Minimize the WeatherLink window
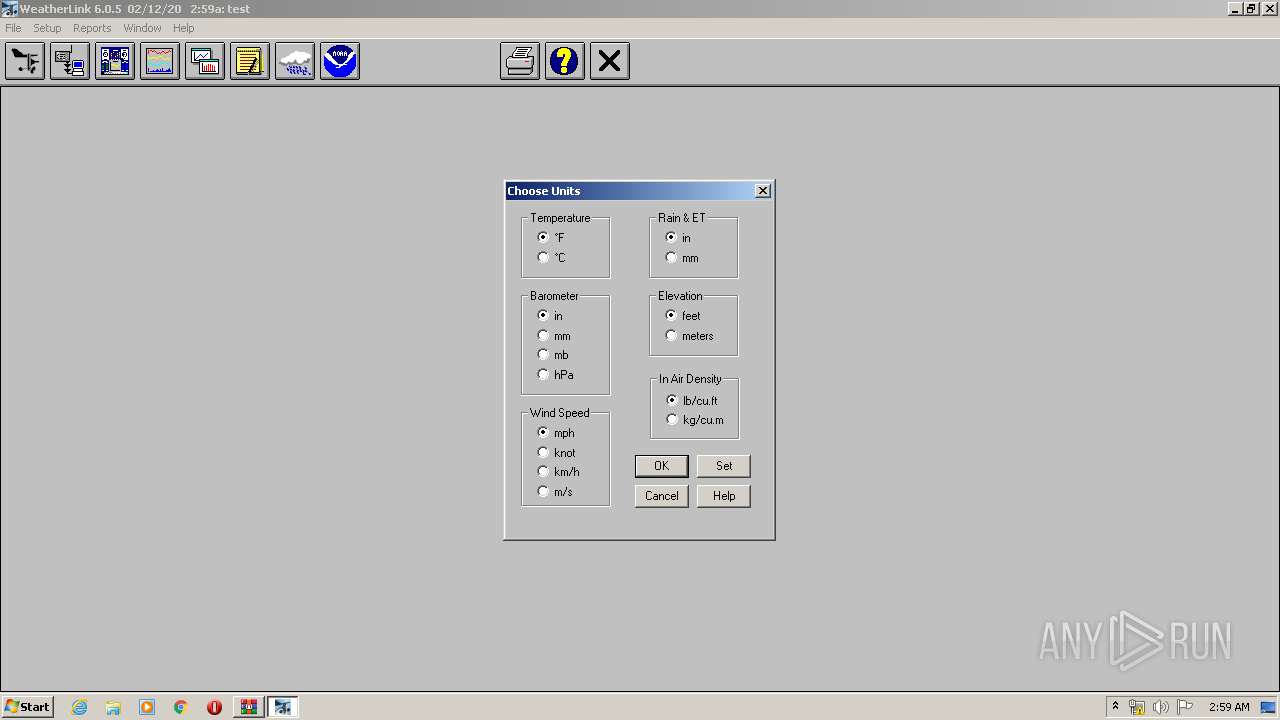1280x720 pixels. click(1235, 8)
